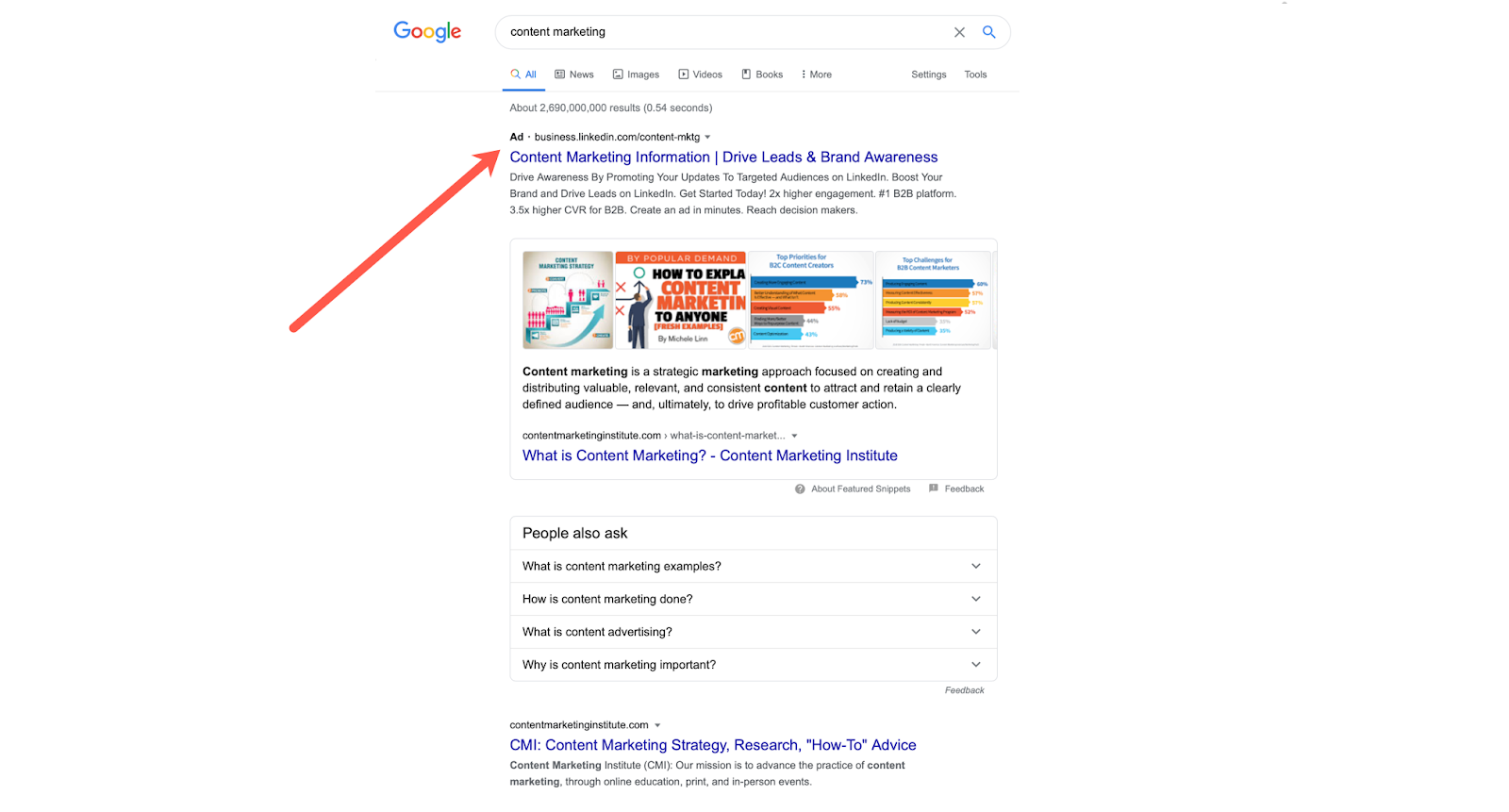Select the All tab

(523, 75)
